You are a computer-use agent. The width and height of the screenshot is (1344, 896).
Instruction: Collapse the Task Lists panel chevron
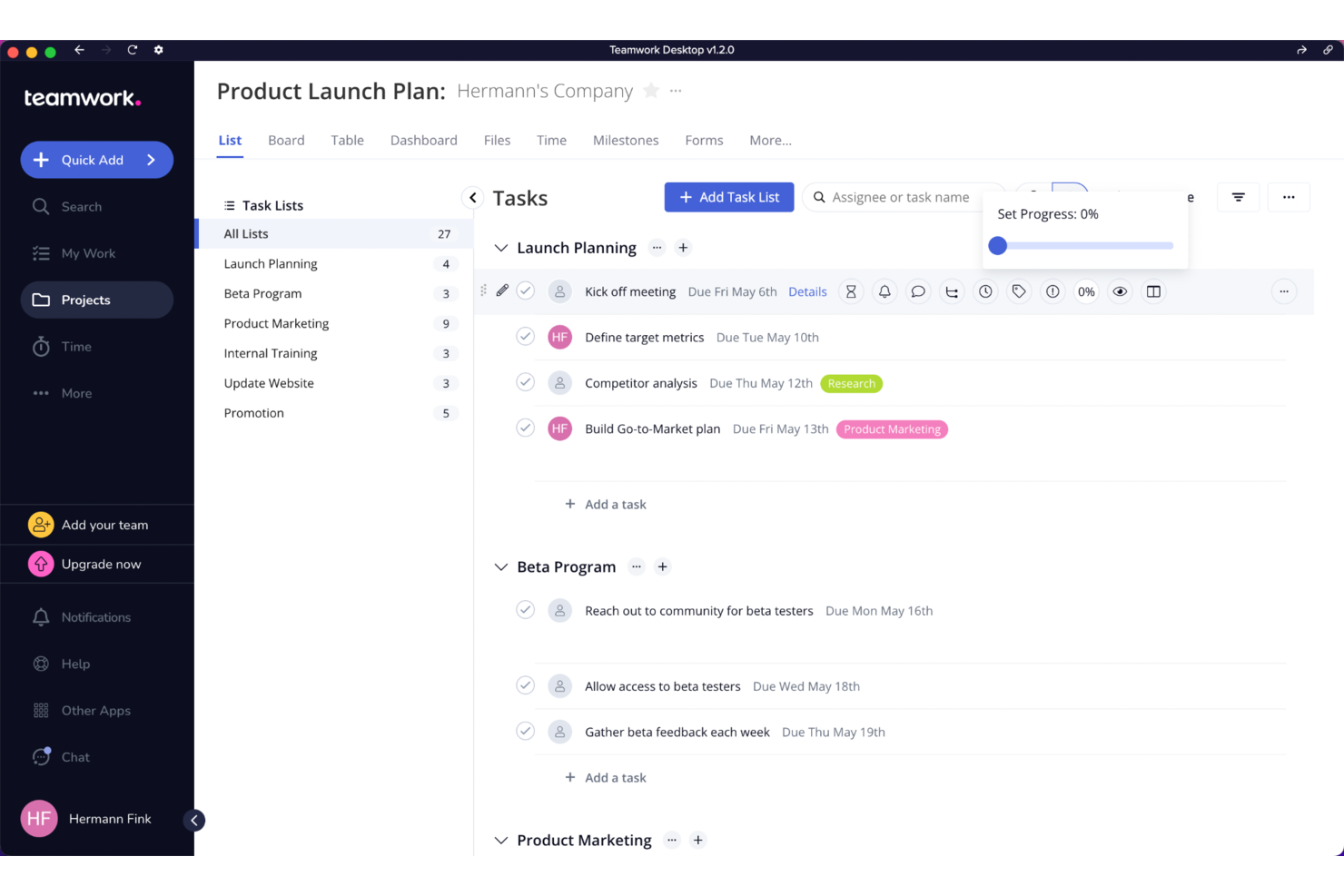(473, 198)
